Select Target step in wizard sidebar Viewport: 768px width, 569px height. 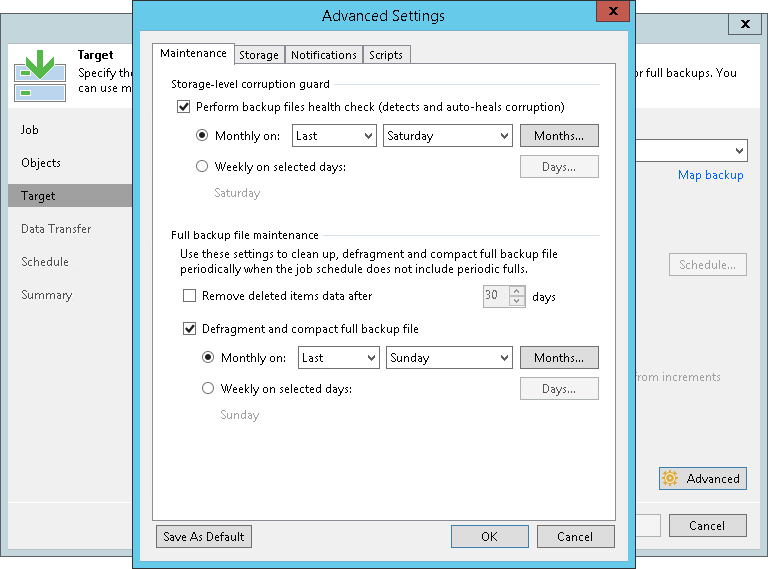coord(70,195)
